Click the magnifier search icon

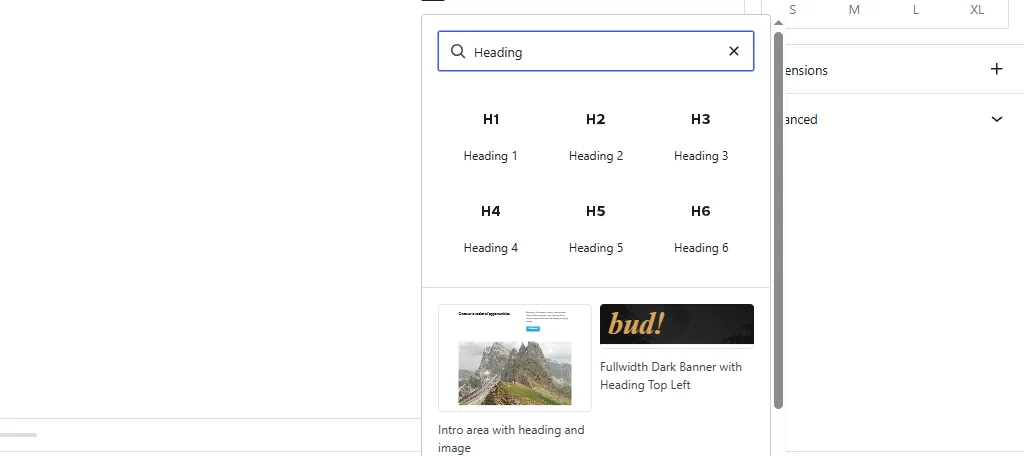458,52
